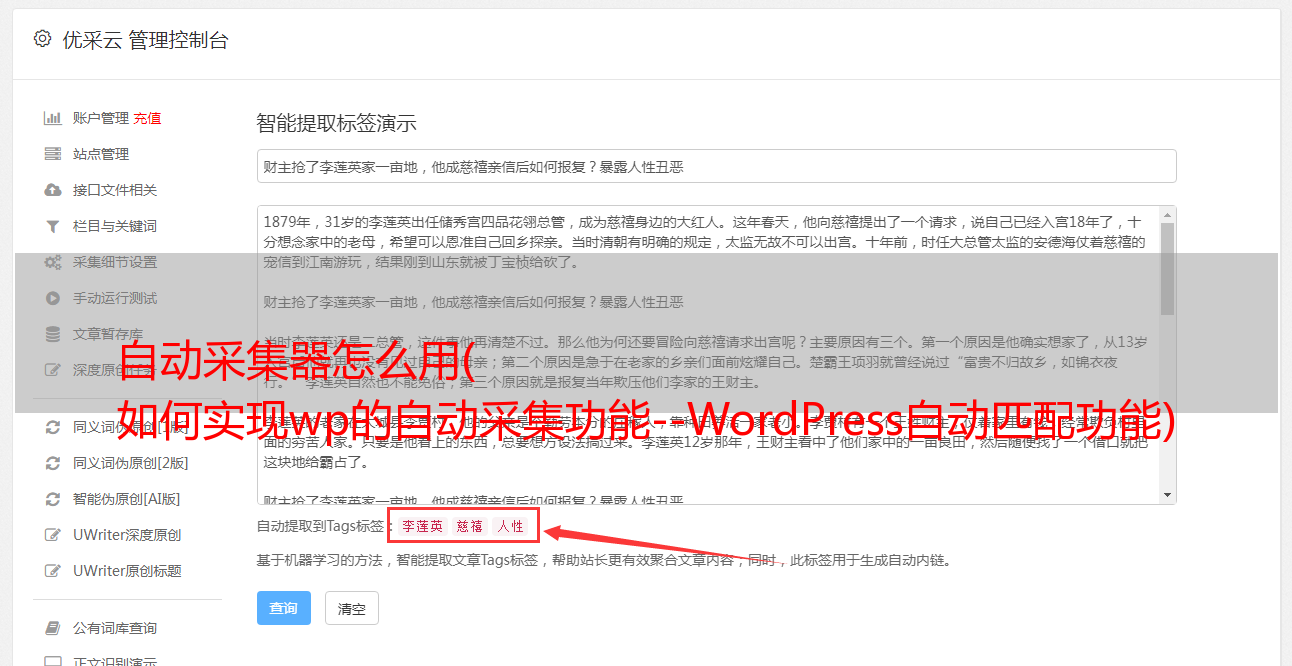Click the book icon for 公有词库查询
The width and height of the screenshot is (1292, 666).
53,628
